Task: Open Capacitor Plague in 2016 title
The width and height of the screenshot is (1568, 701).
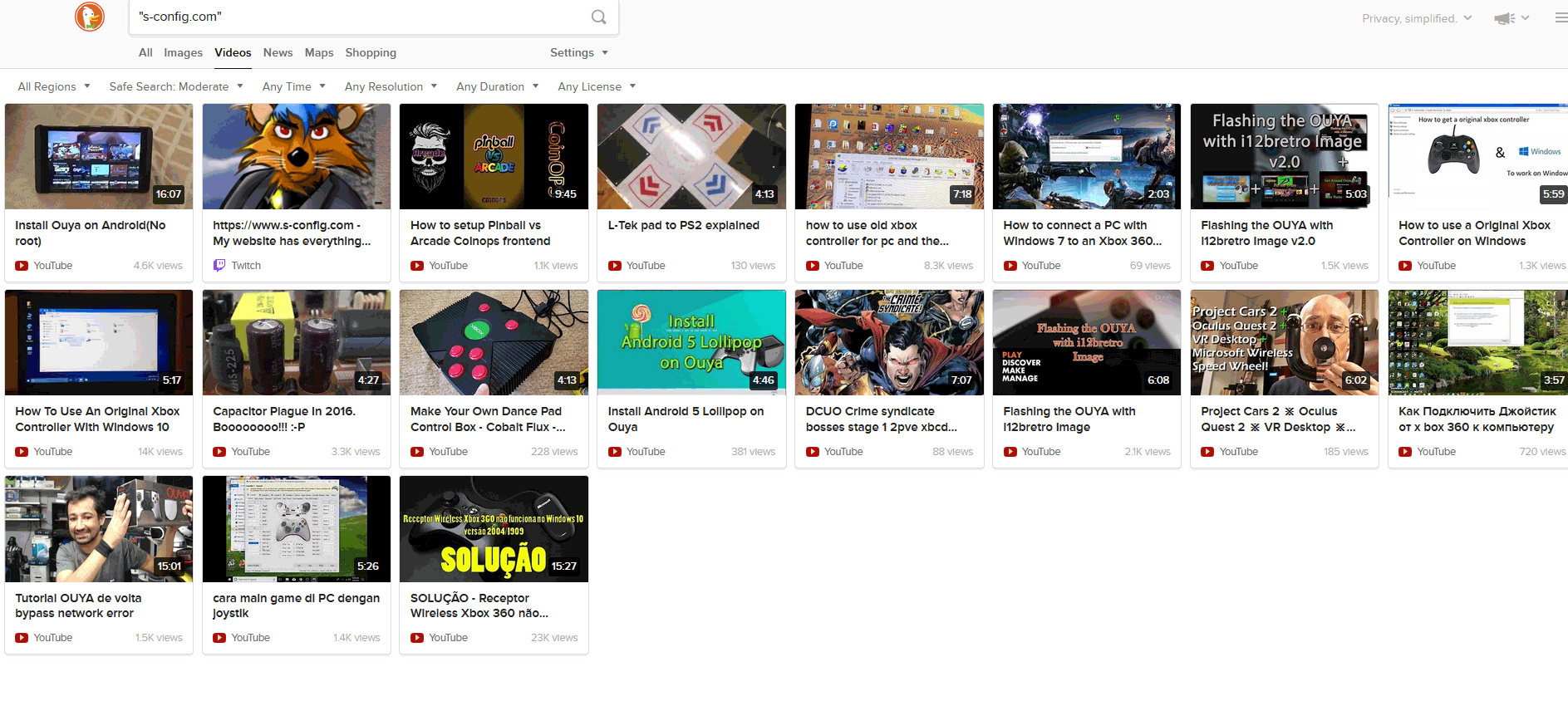Action: tap(283, 419)
